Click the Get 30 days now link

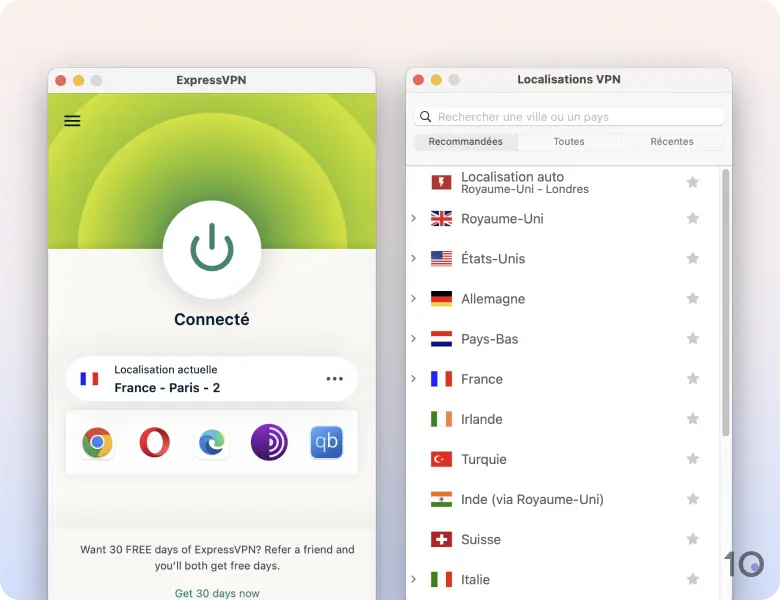pos(217,593)
